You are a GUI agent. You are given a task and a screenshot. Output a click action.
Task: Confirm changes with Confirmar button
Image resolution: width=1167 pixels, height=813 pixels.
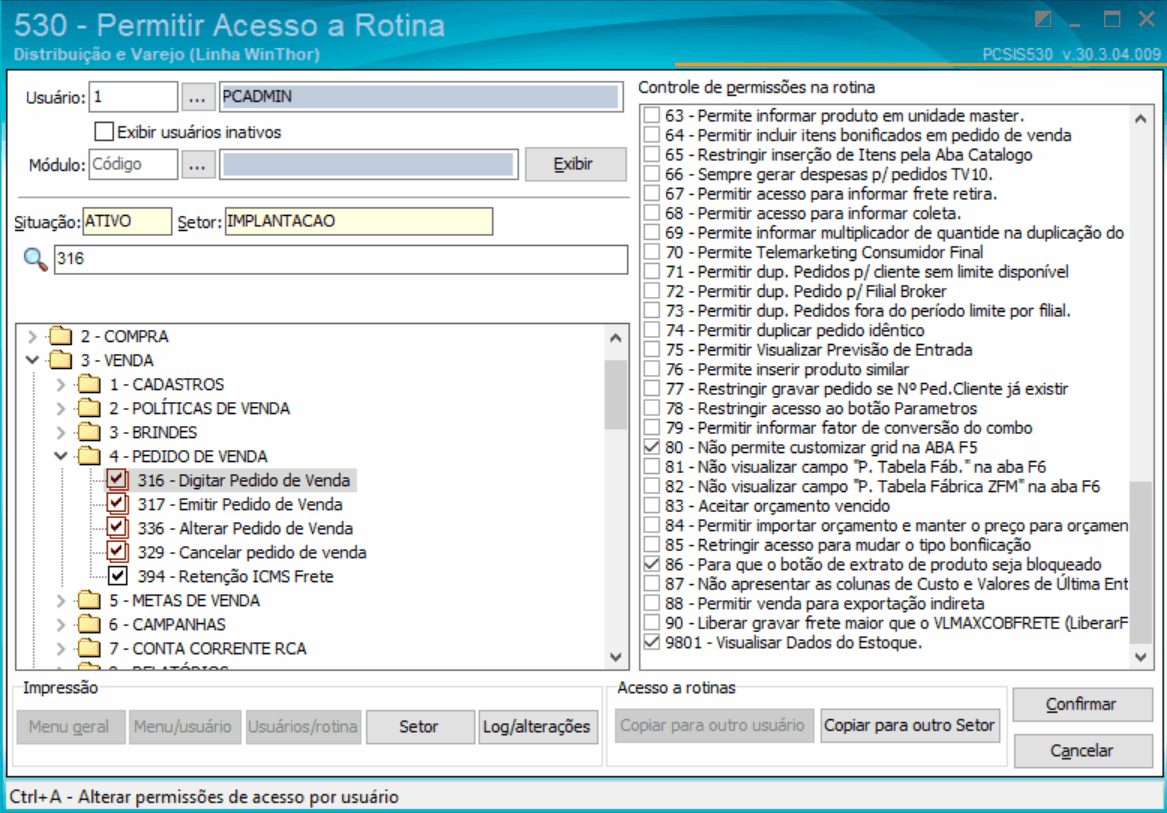point(1082,704)
